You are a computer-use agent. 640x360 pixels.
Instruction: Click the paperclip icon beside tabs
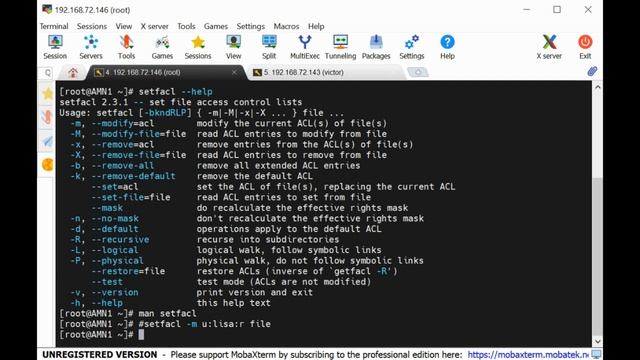592,71
